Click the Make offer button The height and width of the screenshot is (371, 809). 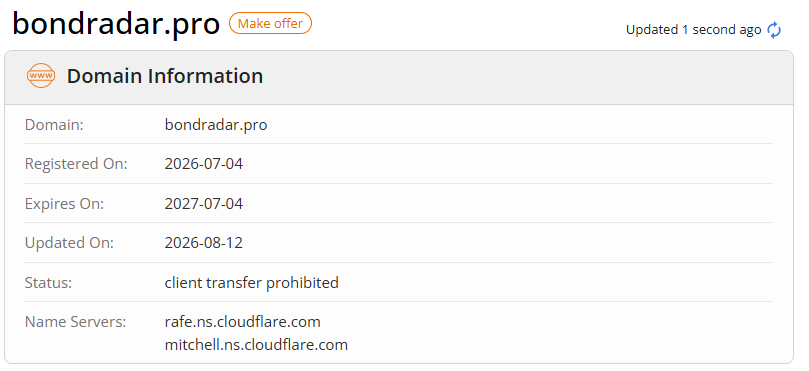270,23
